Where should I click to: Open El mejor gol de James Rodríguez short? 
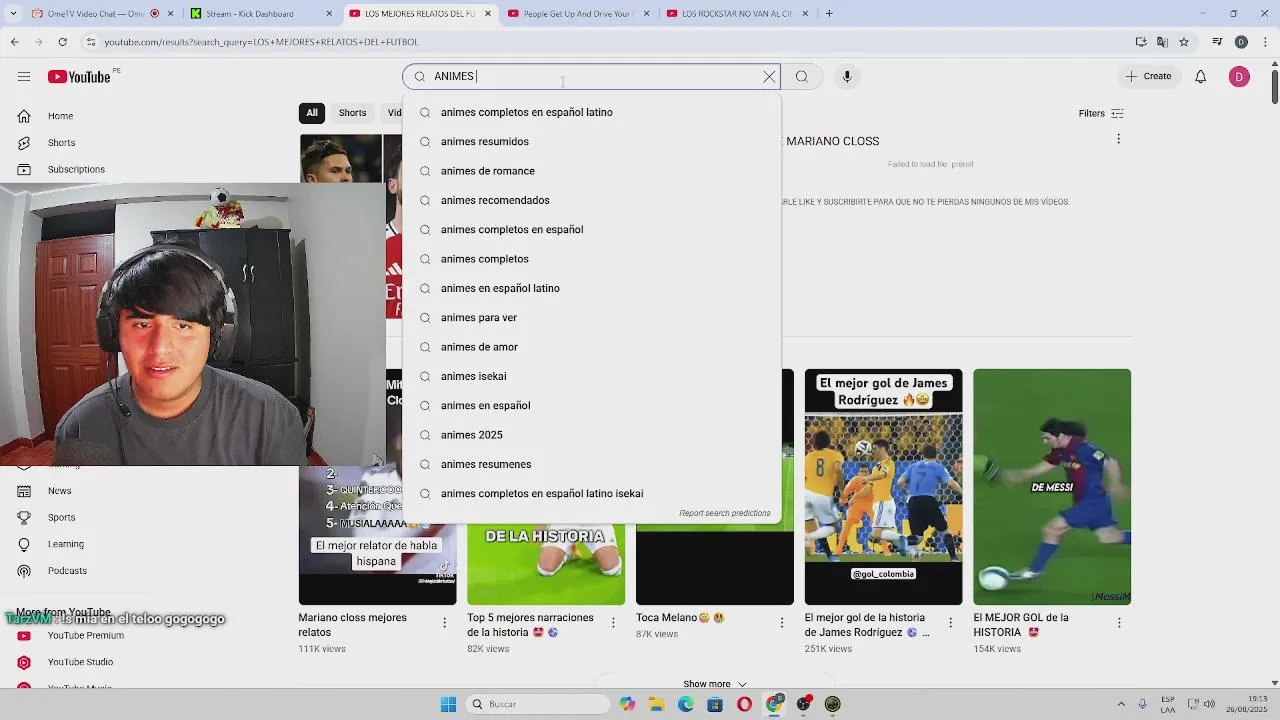[x=883, y=487]
